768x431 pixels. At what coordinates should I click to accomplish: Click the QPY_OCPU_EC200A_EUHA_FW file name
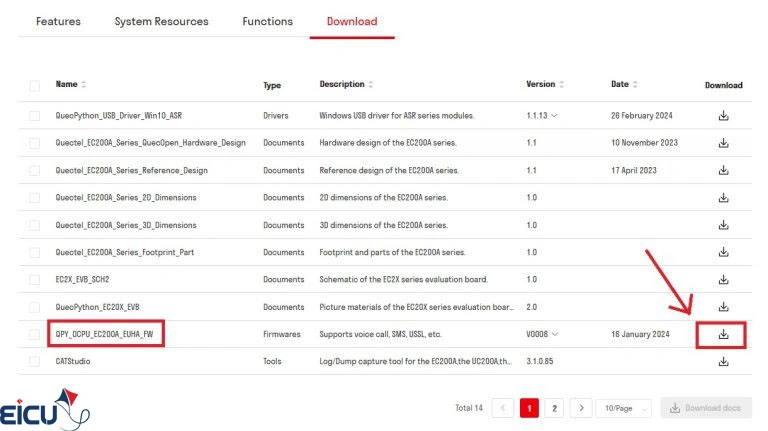pyautogui.click(x=104, y=334)
